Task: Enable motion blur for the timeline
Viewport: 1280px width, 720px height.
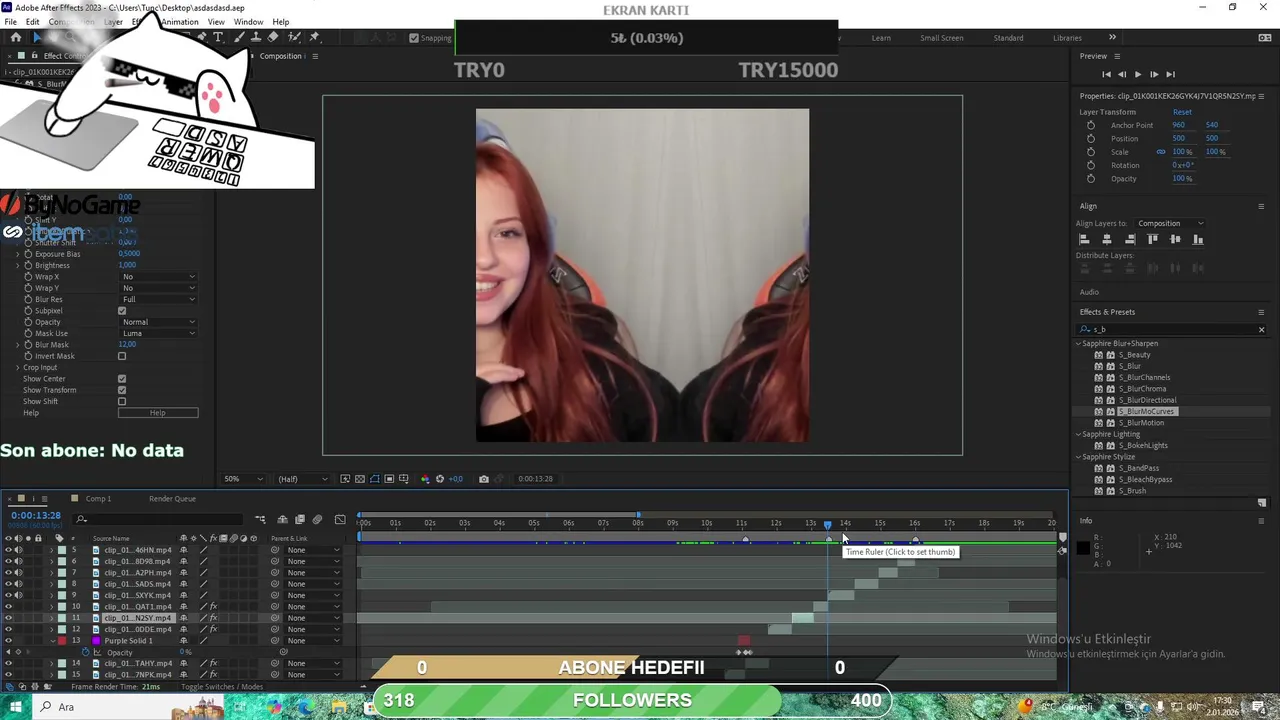Action: [318, 519]
